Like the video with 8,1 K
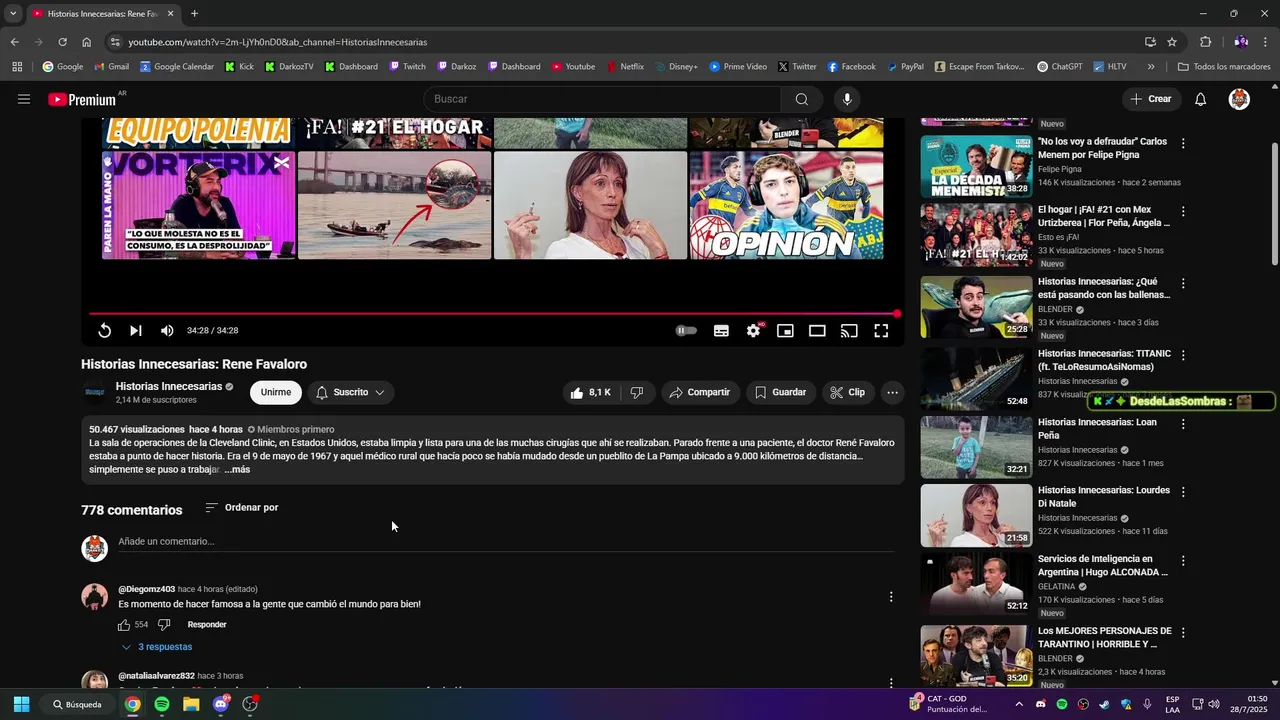This screenshot has width=1280, height=720. pos(591,393)
